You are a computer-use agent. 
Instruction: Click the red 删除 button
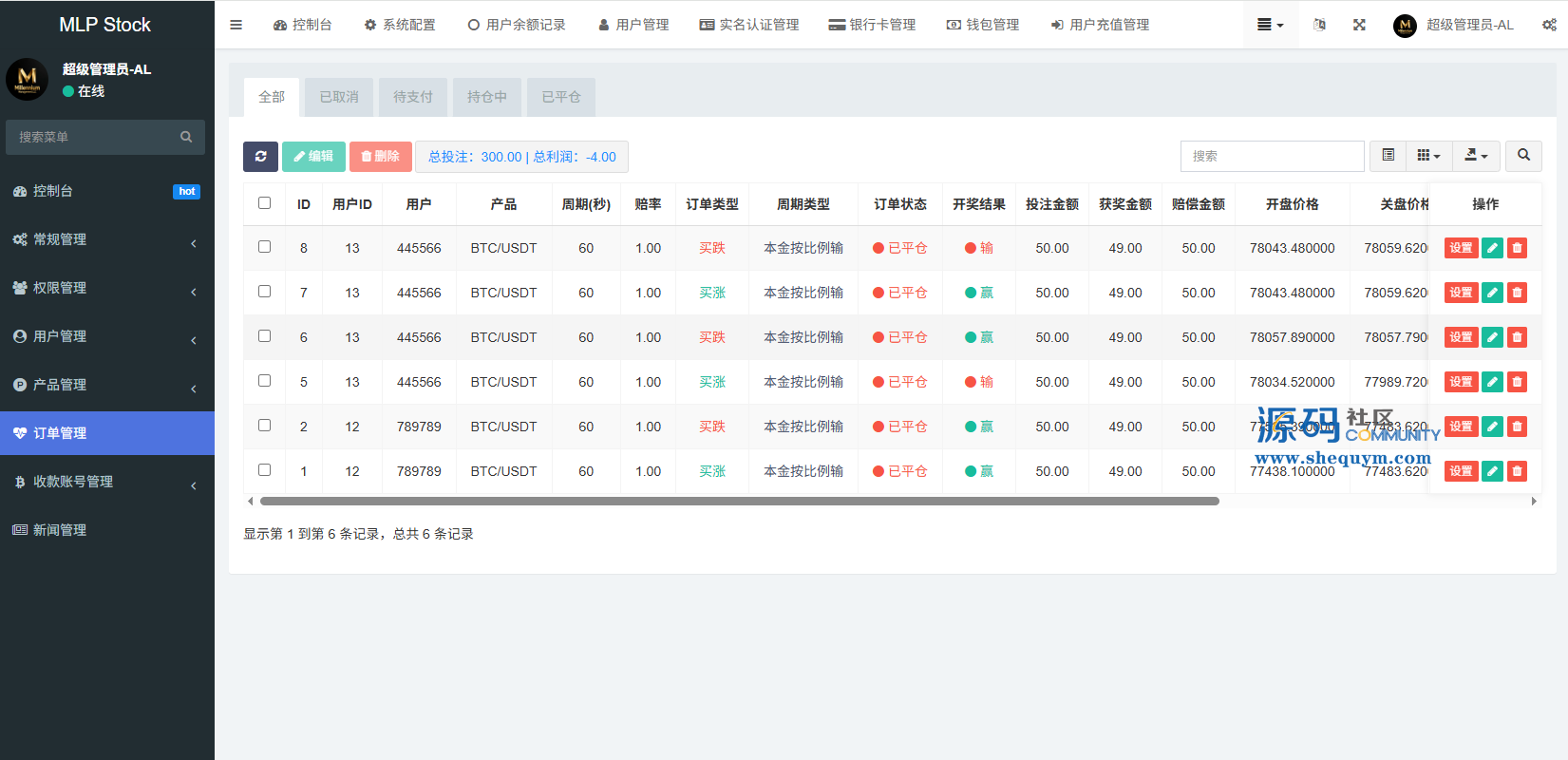(381, 157)
